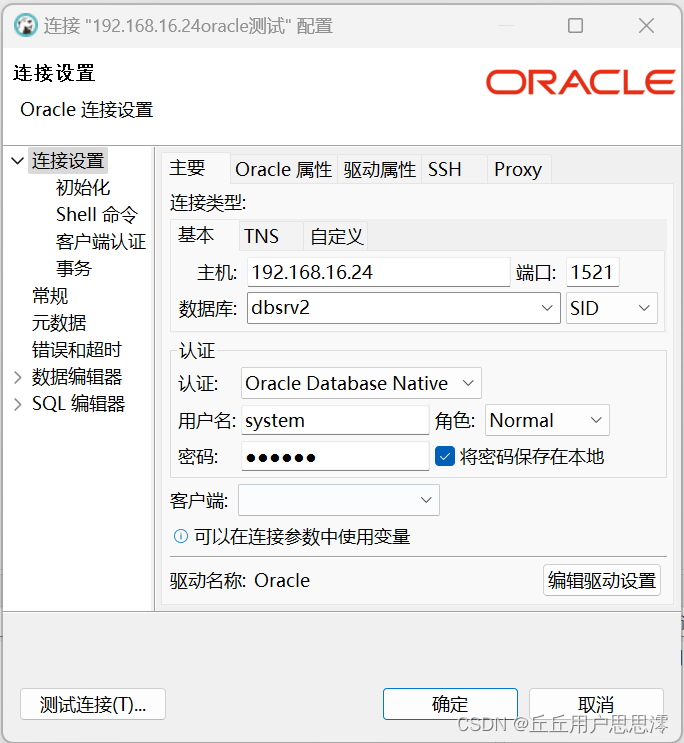Select the 自定义 connection type tab
The image size is (684, 743).
(336, 236)
